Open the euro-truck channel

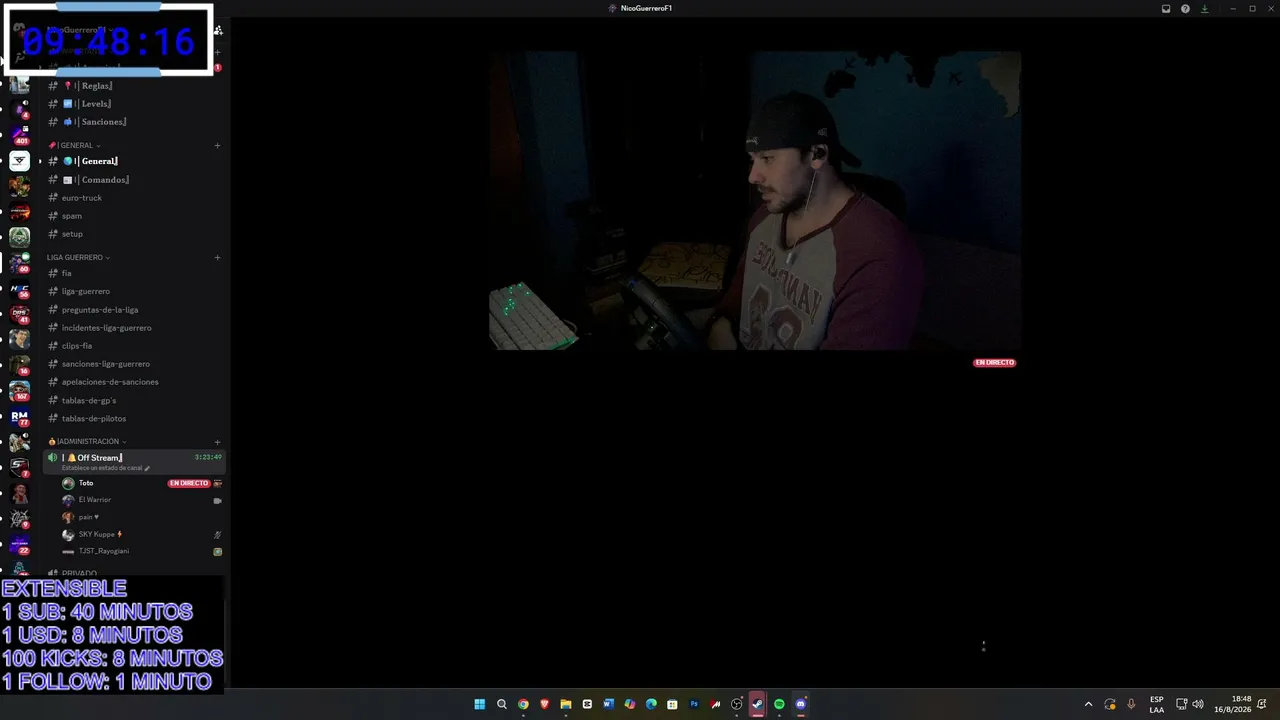[x=134, y=198]
